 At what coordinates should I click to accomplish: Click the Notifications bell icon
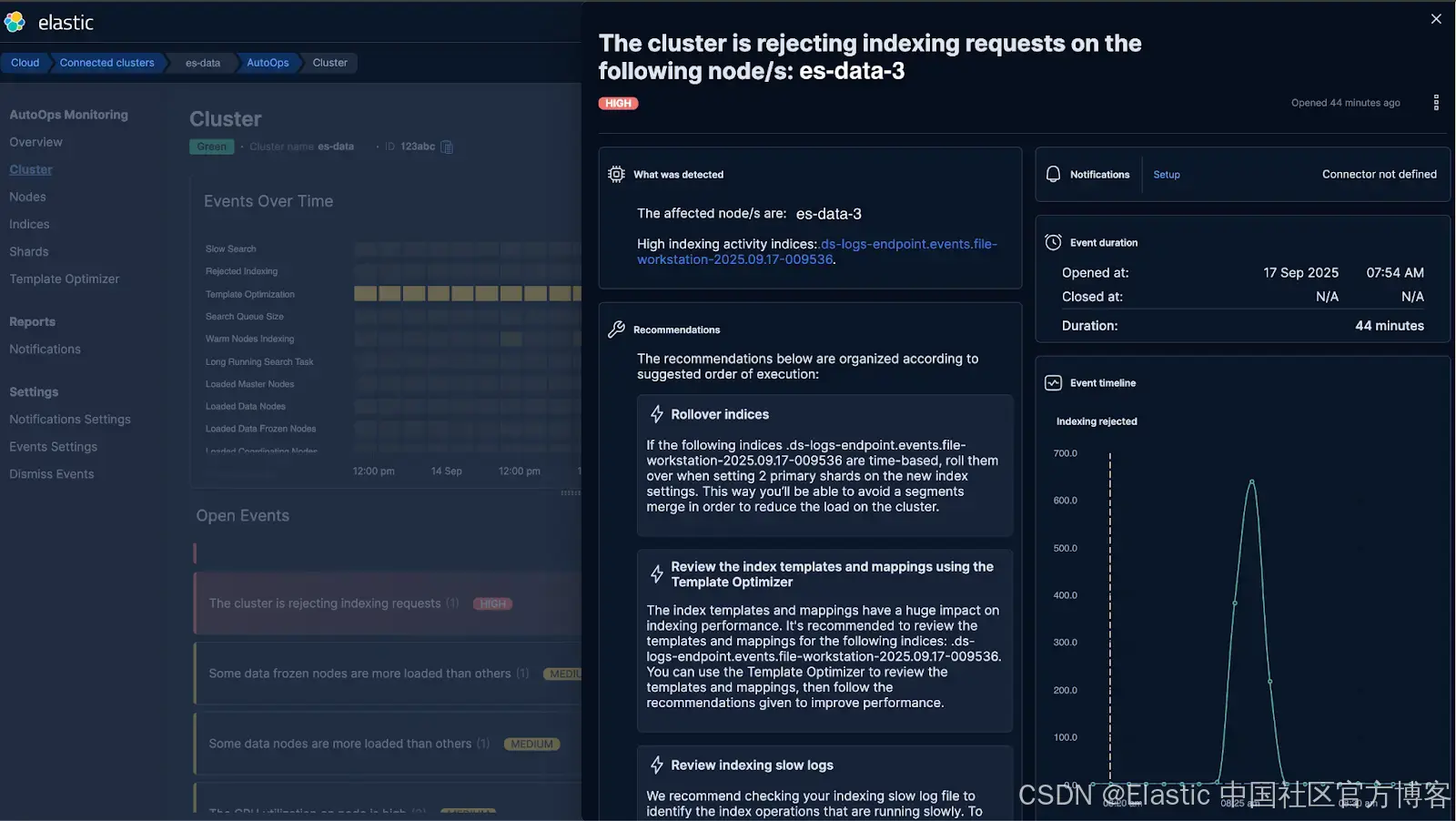(1053, 174)
